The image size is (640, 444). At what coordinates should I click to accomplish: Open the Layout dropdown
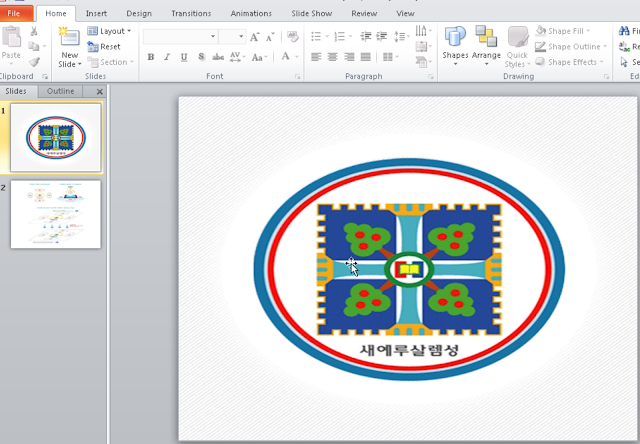(109, 31)
